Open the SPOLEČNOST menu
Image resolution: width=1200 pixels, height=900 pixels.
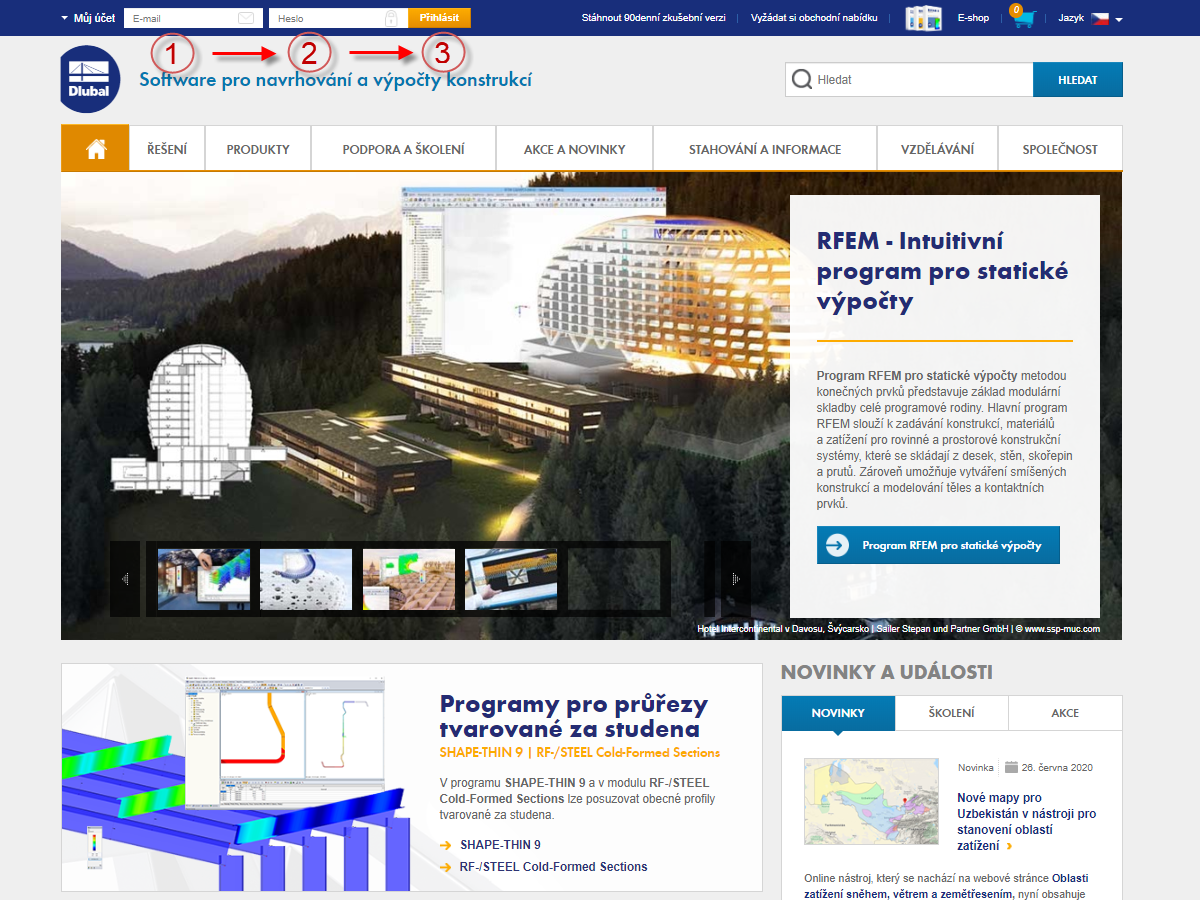1060,149
